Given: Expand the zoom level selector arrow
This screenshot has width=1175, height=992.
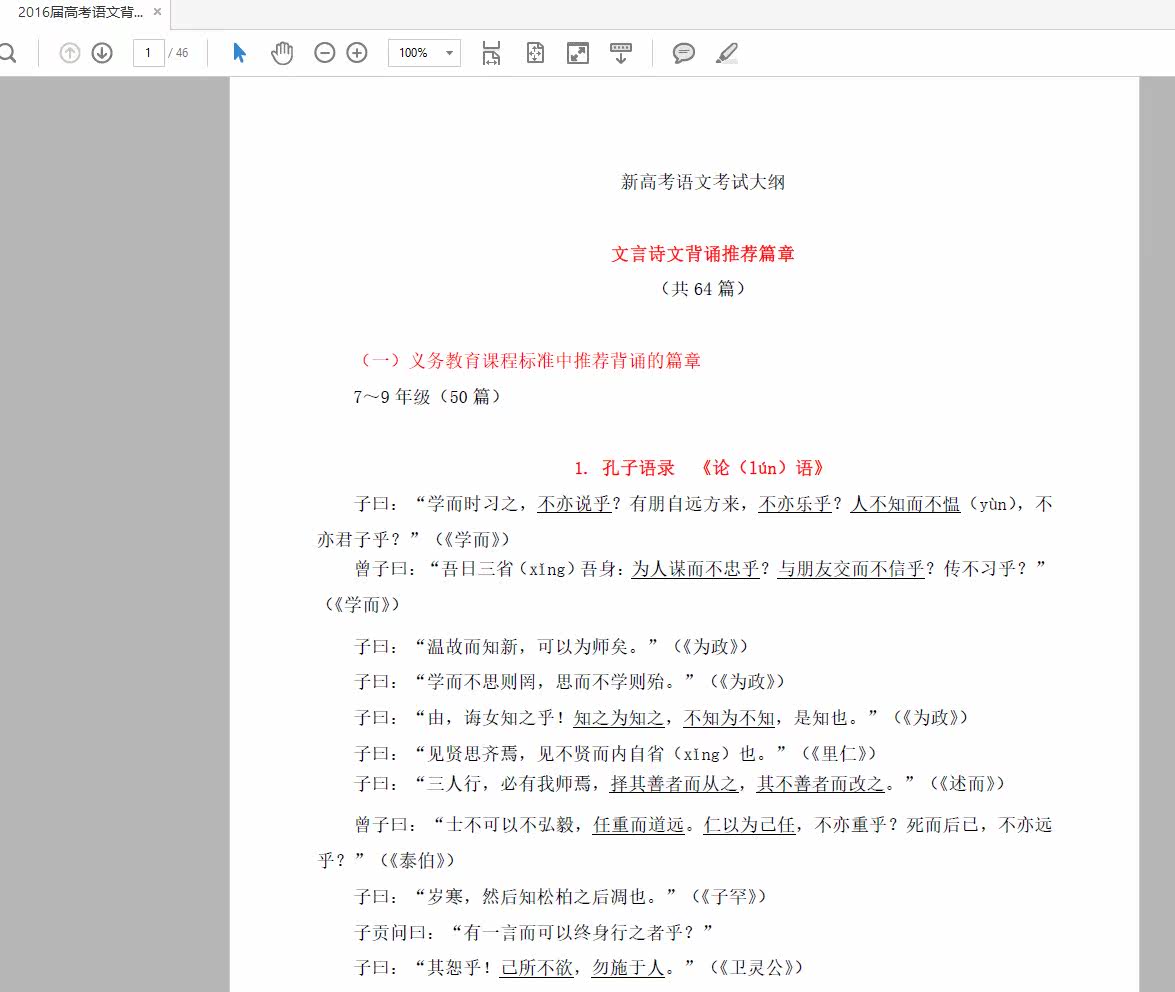Looking at the screenshot, I should [x=449, y=53].
